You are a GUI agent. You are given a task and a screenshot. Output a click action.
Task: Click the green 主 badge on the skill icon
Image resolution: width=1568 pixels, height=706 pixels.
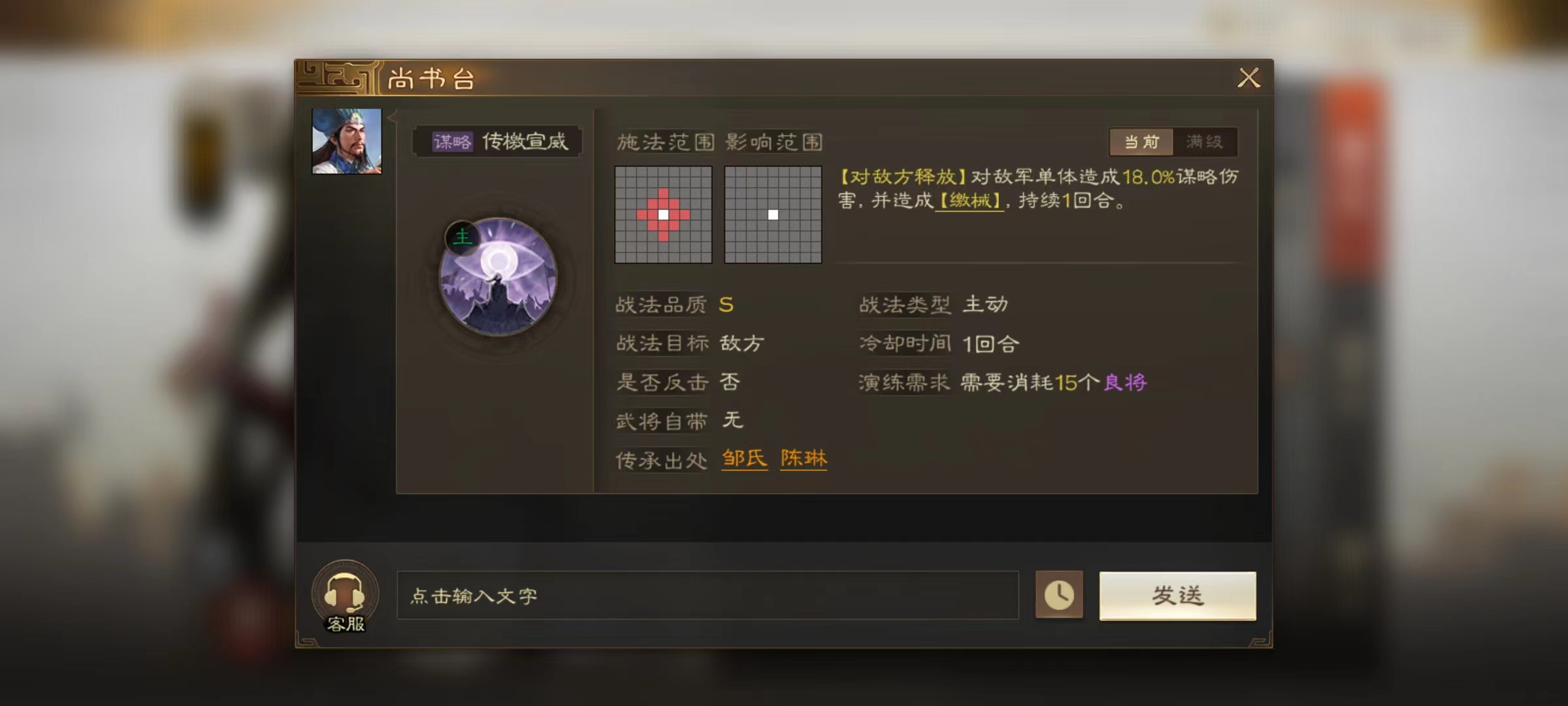pyautogui.click(x=462, y=237)
